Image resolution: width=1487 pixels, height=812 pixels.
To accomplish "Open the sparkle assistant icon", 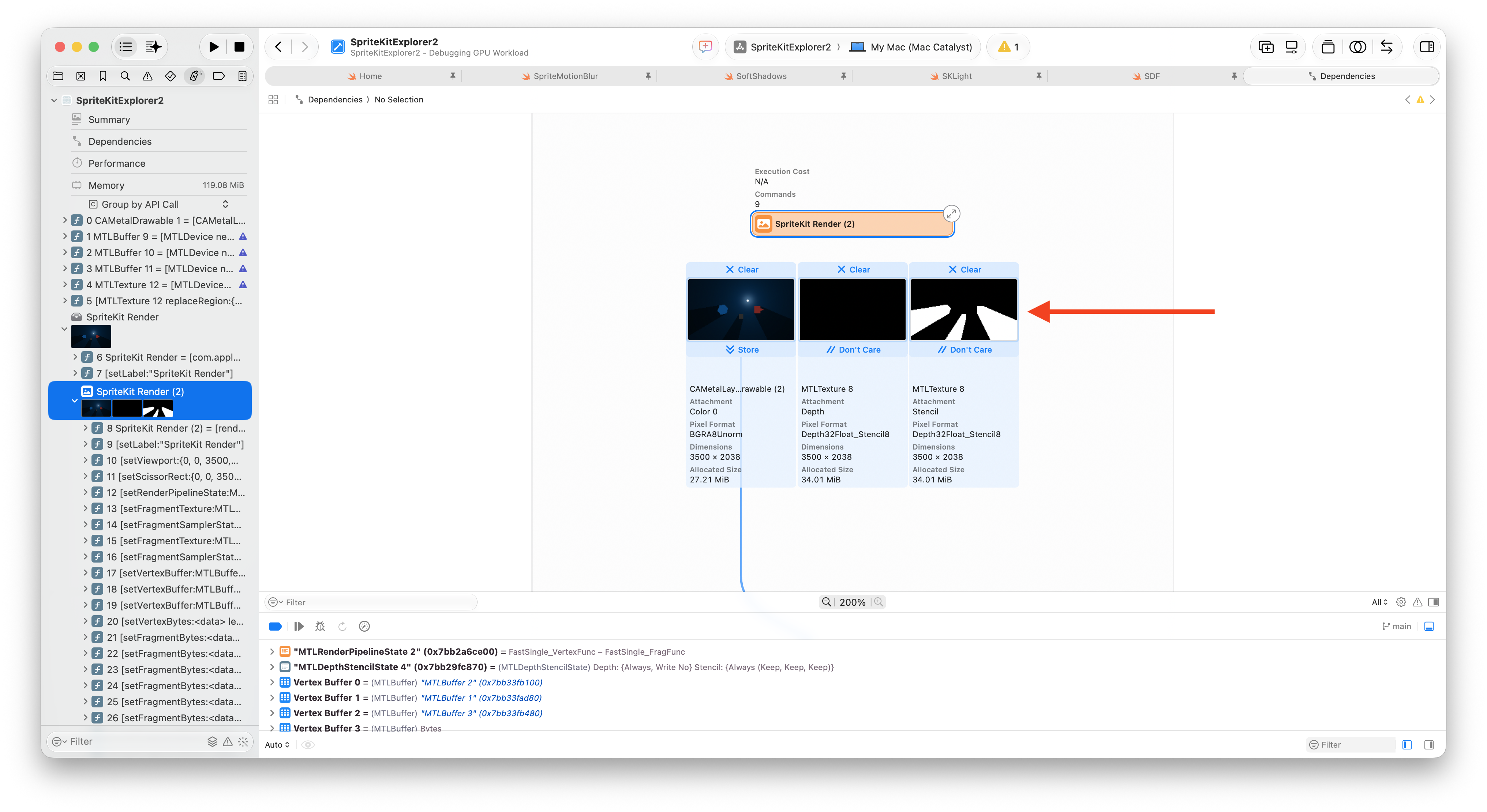I will pos(154,47).
